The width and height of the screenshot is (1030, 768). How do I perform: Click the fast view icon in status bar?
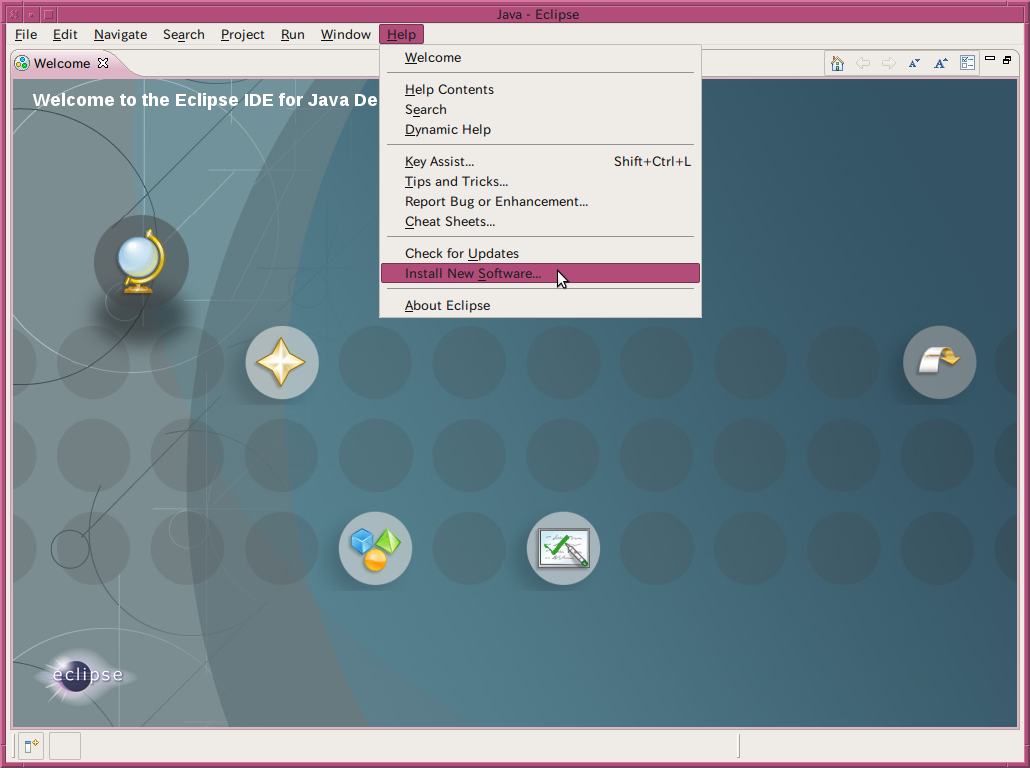[31, 746]
